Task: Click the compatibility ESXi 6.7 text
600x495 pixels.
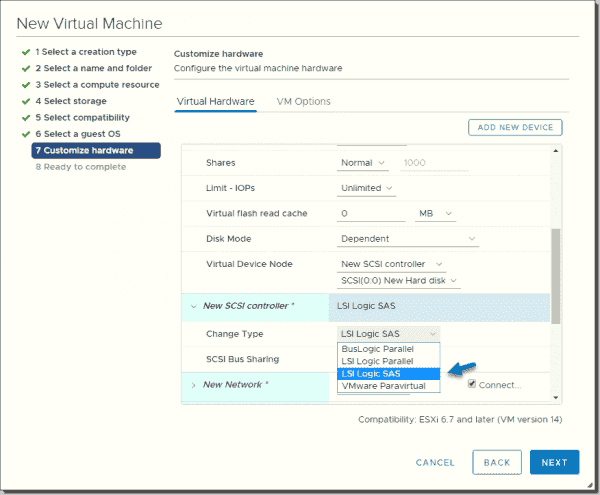Action: 460,420
